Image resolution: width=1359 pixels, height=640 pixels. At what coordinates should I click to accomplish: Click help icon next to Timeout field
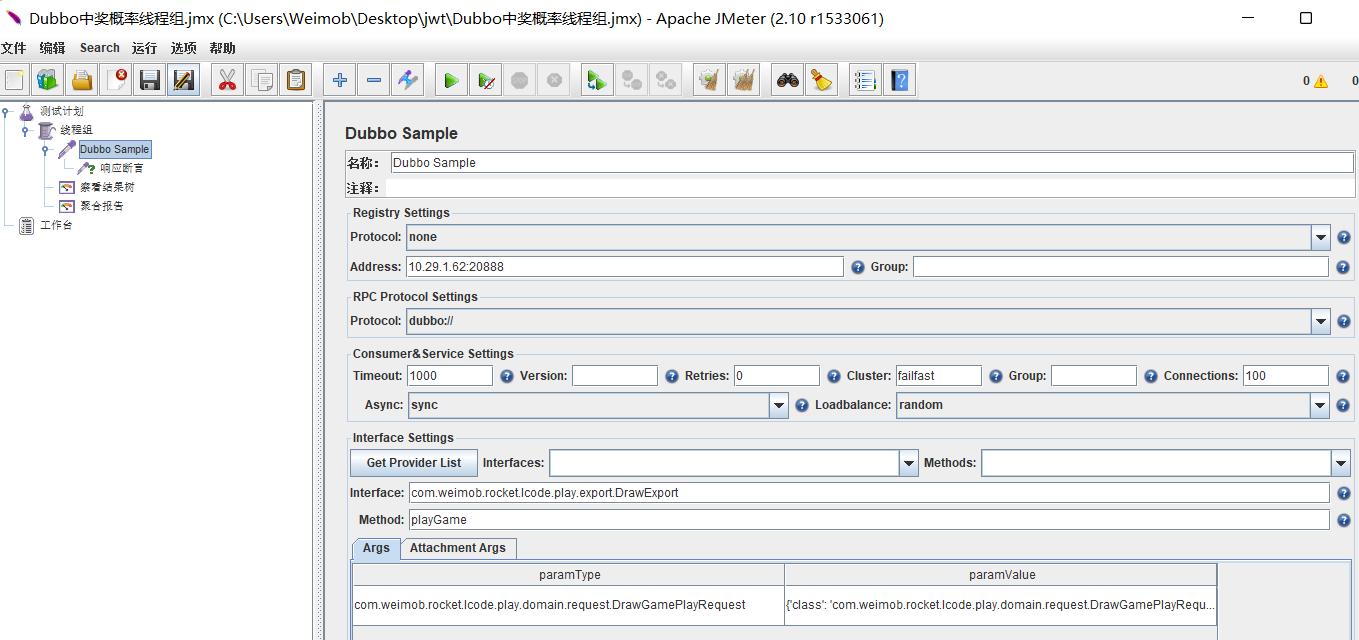click(507, 376)
